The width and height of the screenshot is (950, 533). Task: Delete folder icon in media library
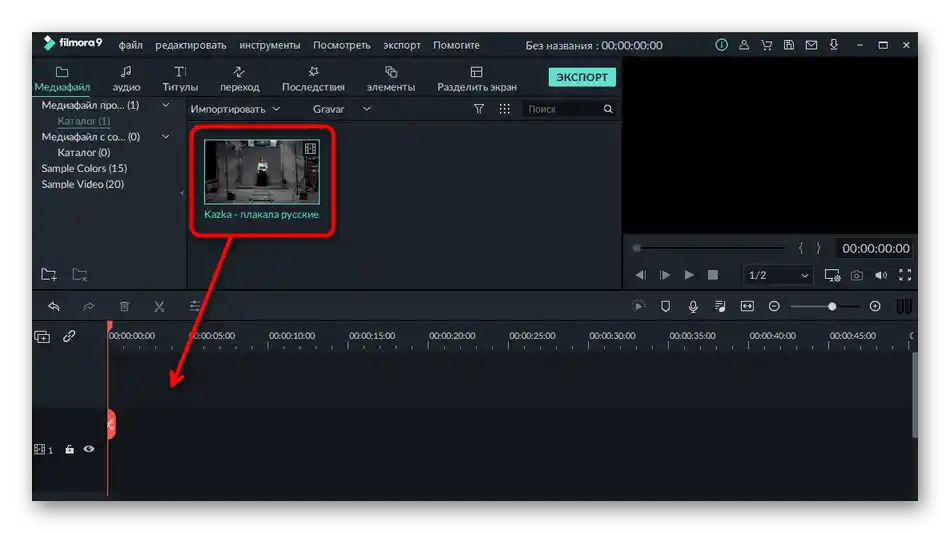[79, 274]
